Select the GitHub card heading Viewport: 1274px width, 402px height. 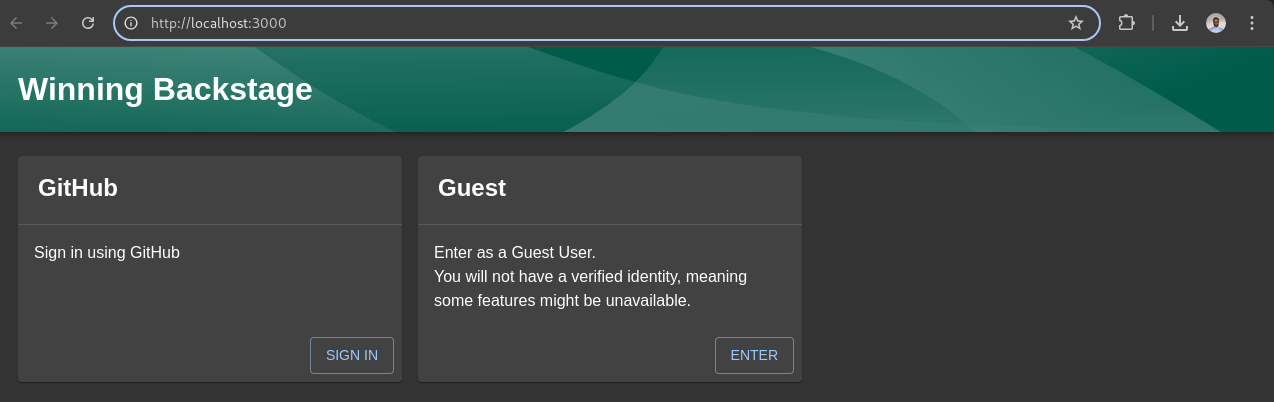[78, 188]
